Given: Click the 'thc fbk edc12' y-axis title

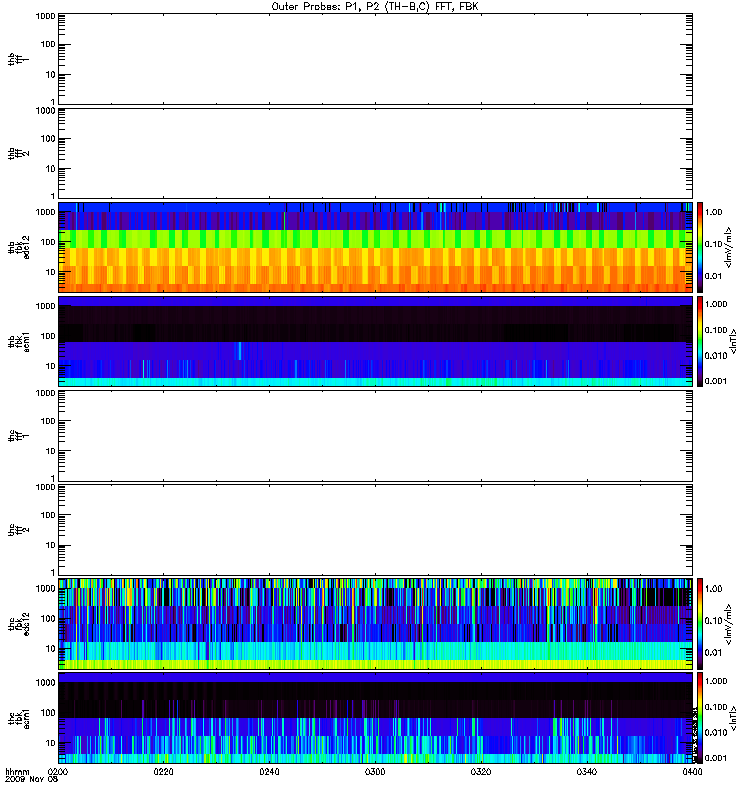Looking at the screenshot, I should coord(19,624).
